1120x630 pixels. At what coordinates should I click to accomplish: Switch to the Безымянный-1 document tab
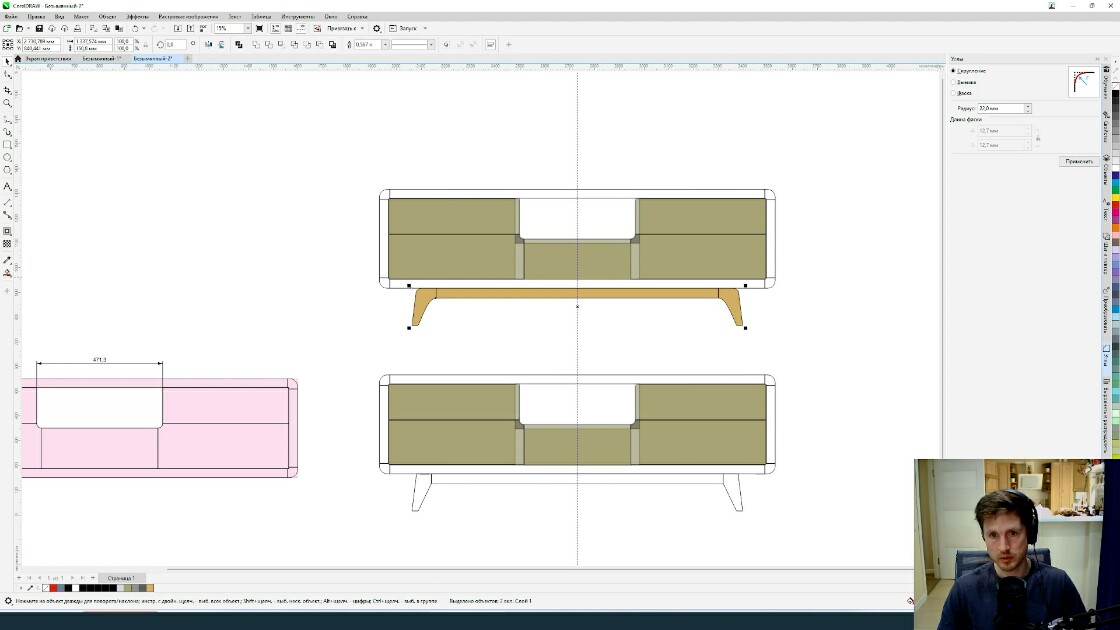pyautogui.click(x=101, y=59)
